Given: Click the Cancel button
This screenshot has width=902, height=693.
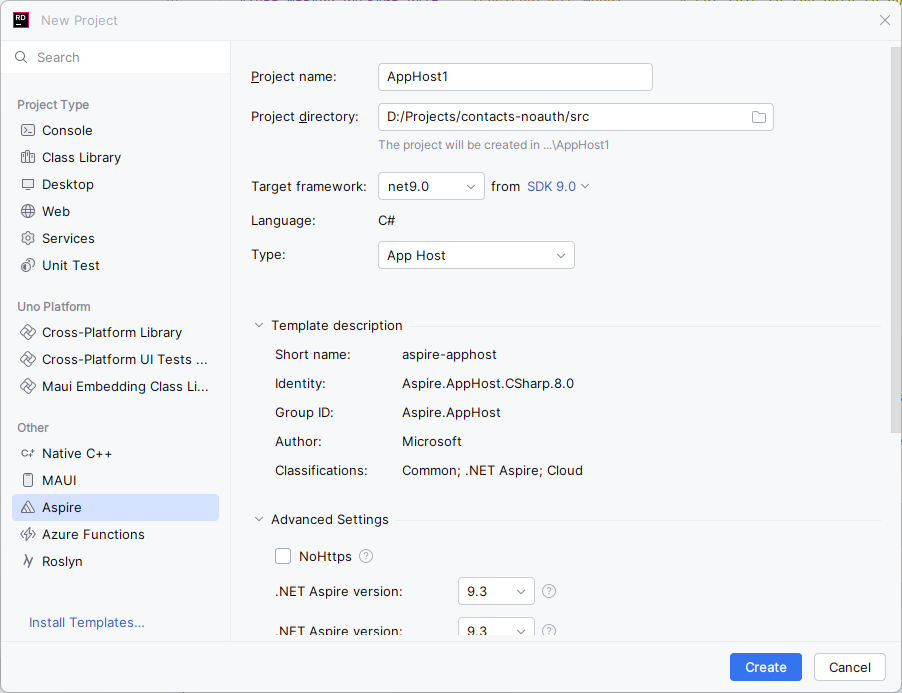Looking at the screenshot, I should pyautogui.click(x=850, y=667).
